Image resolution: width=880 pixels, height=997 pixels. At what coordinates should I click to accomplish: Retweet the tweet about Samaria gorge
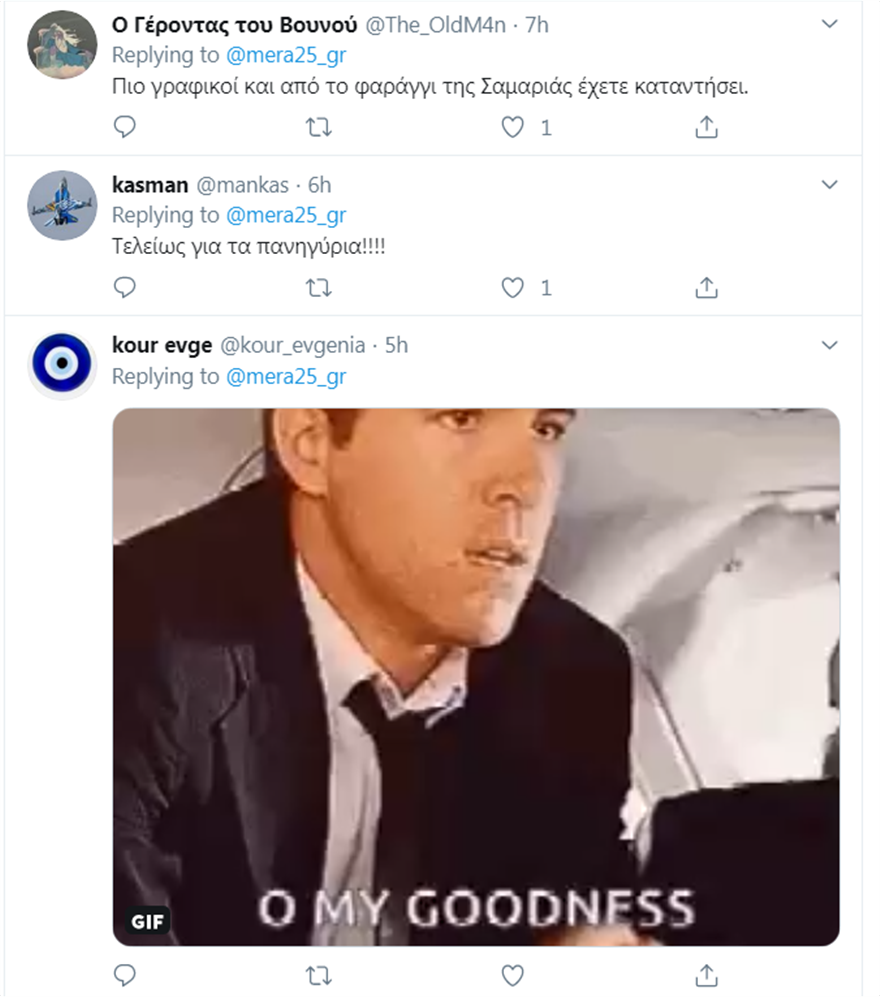(318, 127)
